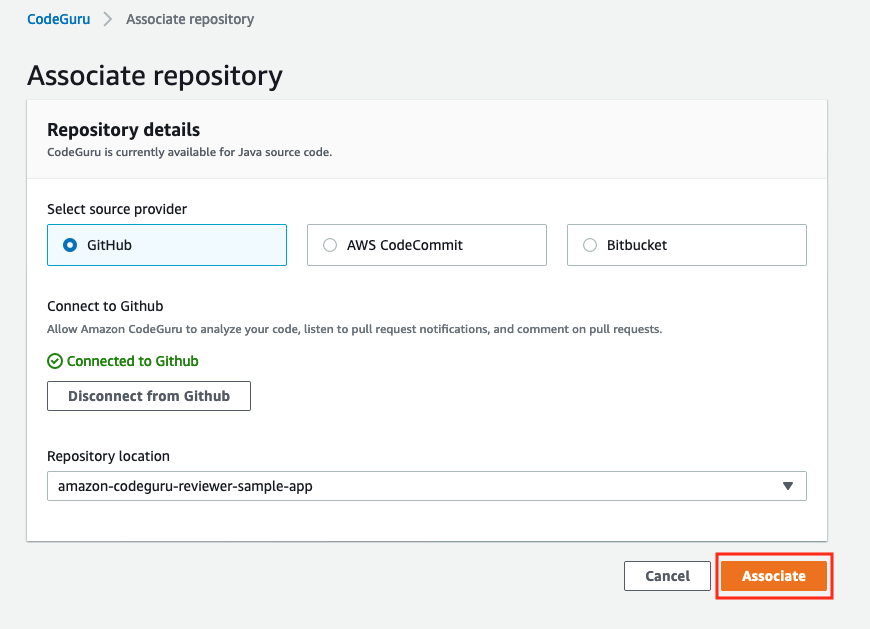This screenshot has width=870, height=629.
Task: Click the green Connected to Github checkmark icon
Action: tap(55, 361)
